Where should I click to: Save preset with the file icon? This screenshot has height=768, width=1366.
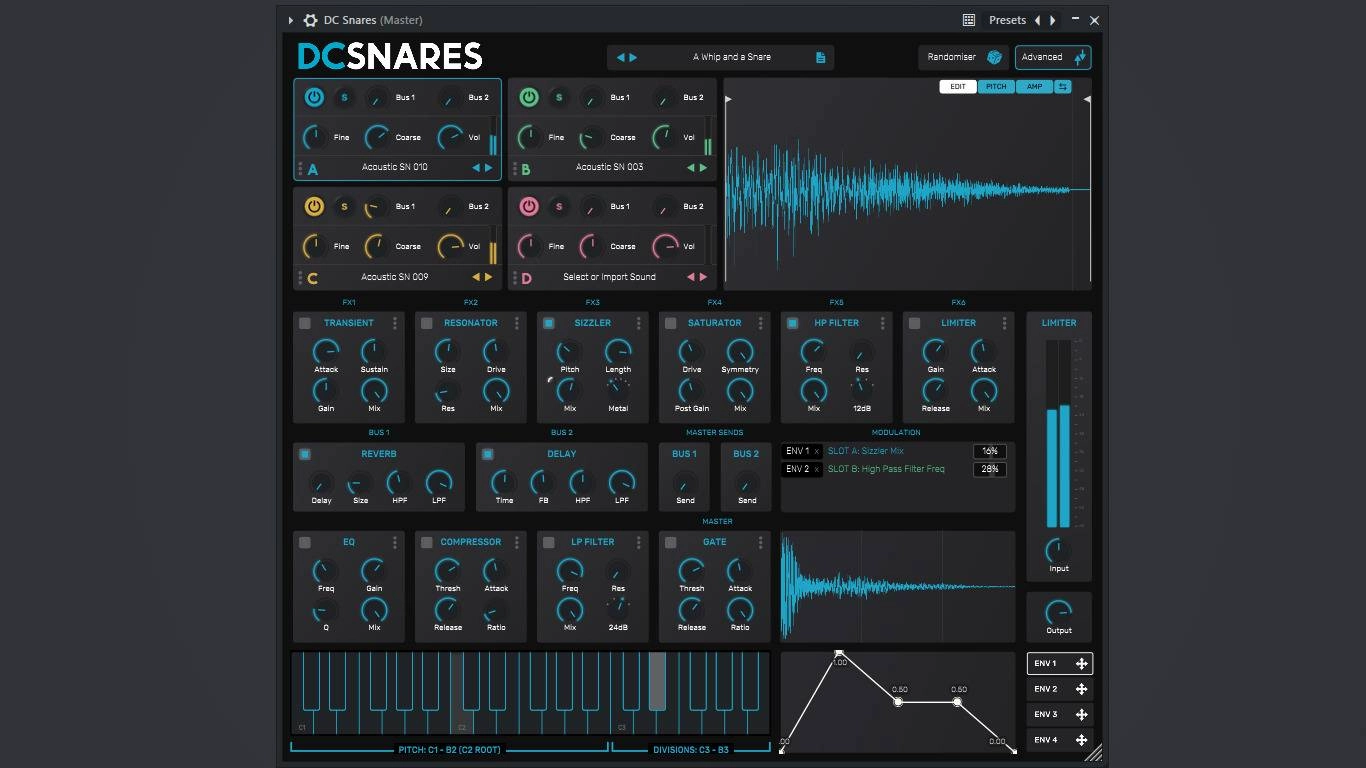click(x=820, y=57)
